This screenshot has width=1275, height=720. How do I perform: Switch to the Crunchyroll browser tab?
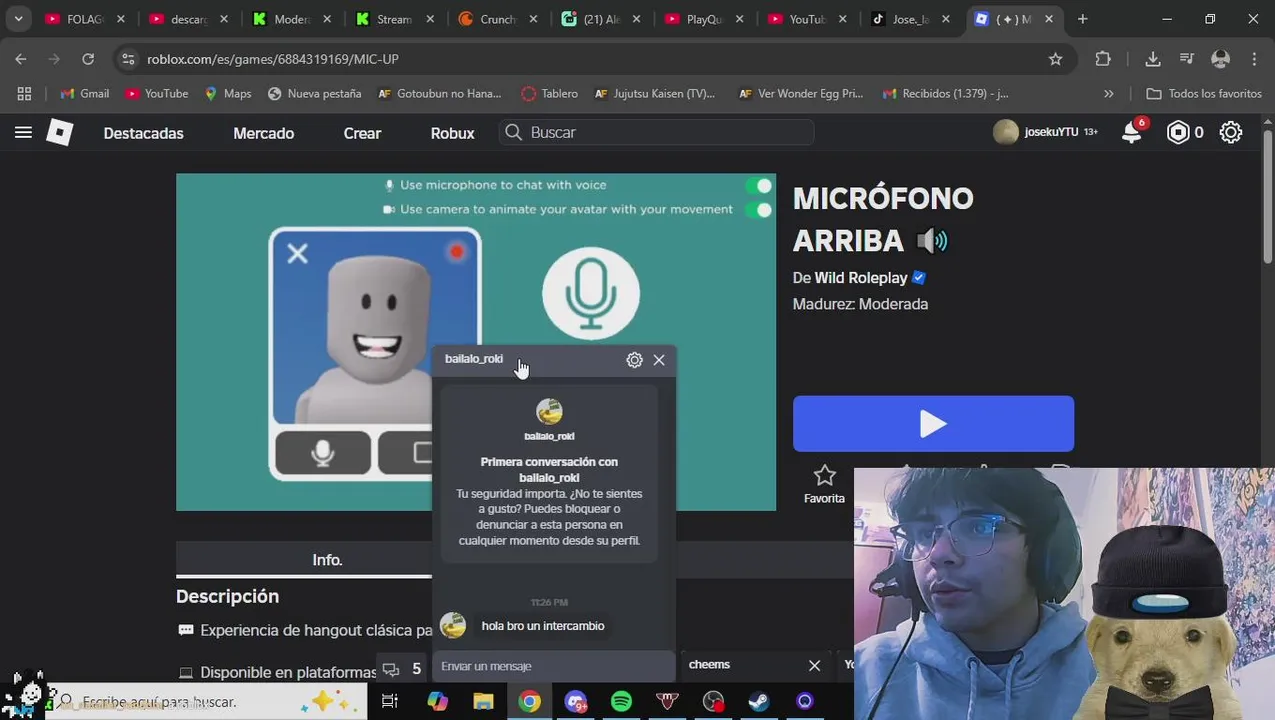[x=497, y=19]
